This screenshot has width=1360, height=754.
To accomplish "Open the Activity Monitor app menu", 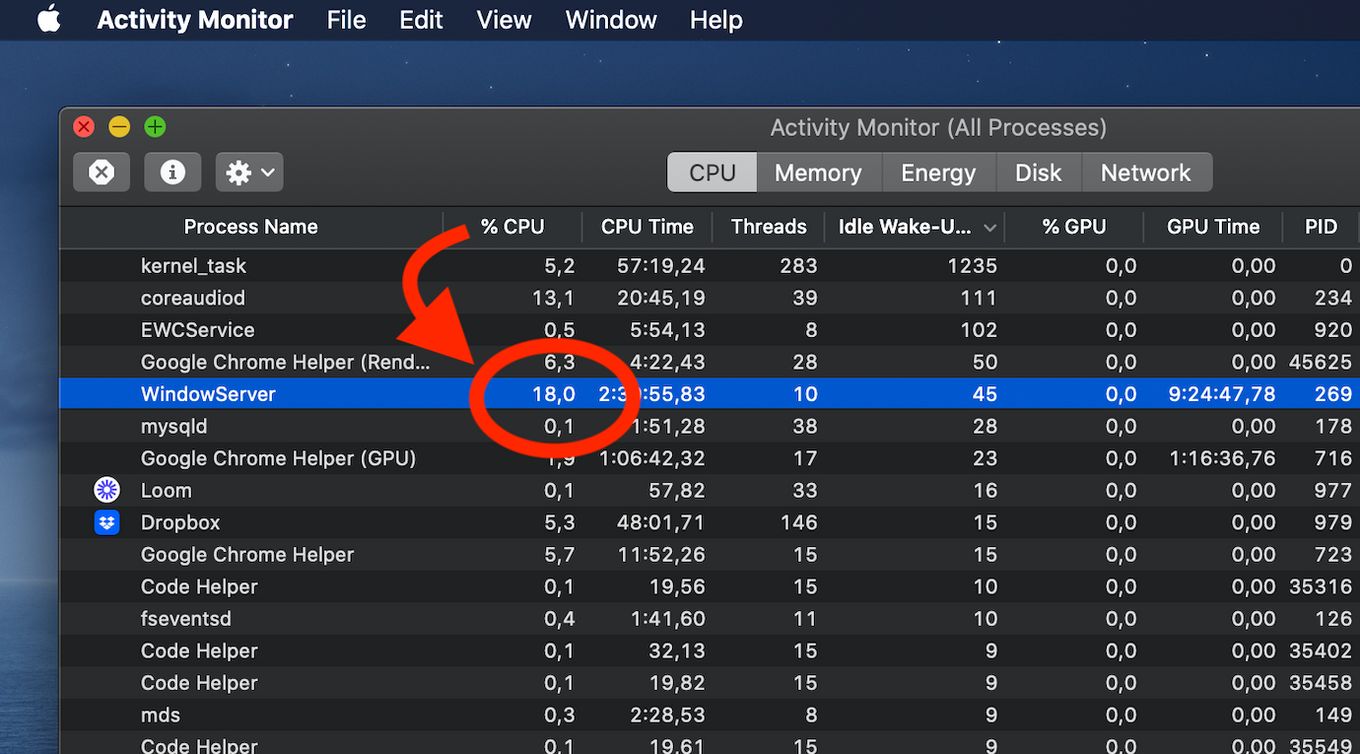I will (195, 20).
